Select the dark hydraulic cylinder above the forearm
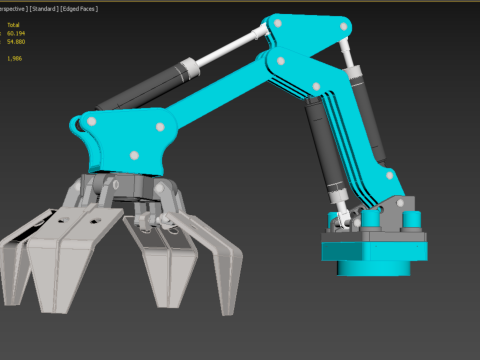The width and height of the screenshot is (480, 360). point(147,85)
